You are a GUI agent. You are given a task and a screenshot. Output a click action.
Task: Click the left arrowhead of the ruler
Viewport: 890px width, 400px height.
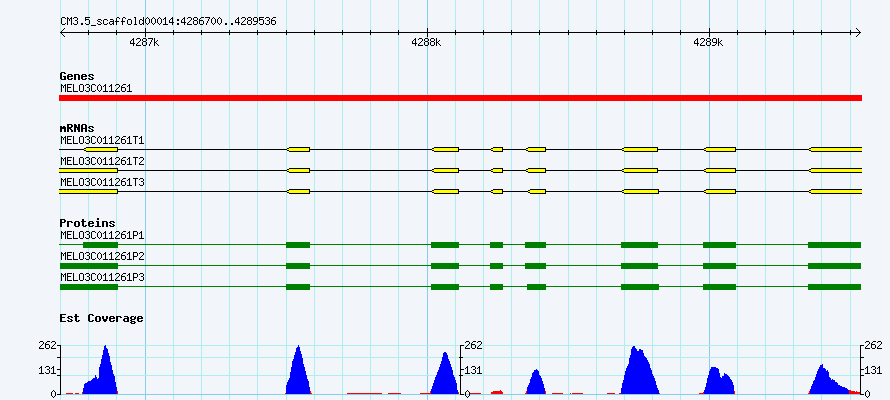(x=64, y=33)
